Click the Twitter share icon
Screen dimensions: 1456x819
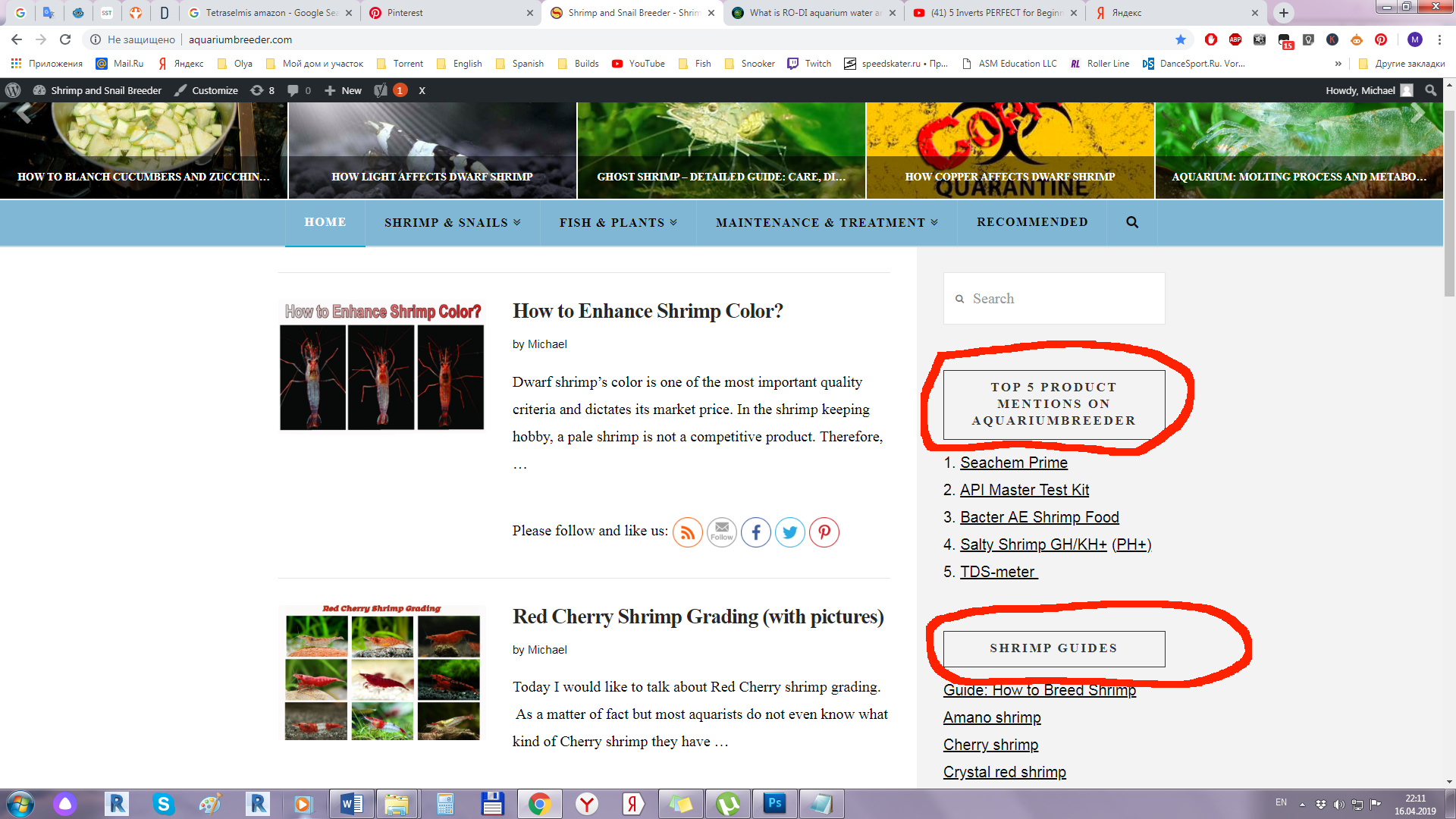[x=790, y=532]
